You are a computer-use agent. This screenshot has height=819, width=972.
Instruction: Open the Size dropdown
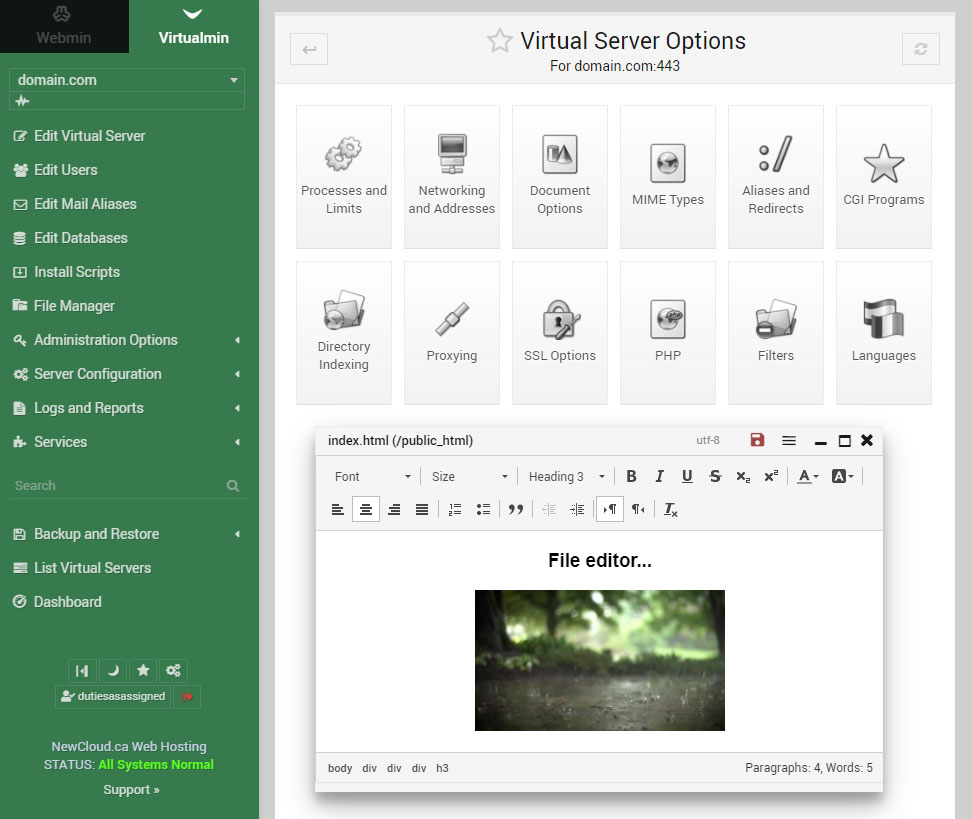(x=469, y=476)
